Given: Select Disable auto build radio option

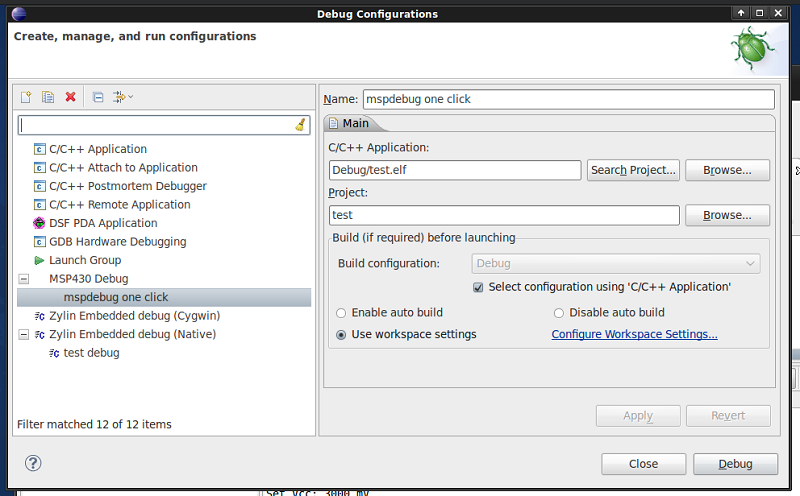Looking at the screenshot, I should click(x=559, y=313).
